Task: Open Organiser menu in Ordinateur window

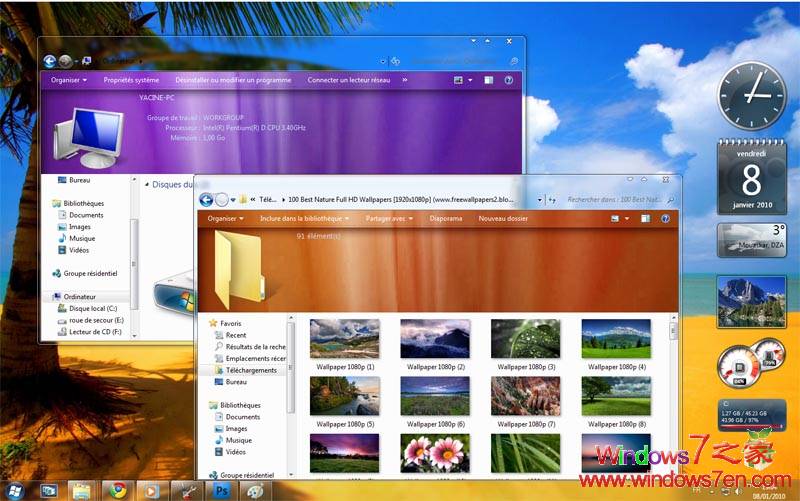Action: [x=68, y=80]
